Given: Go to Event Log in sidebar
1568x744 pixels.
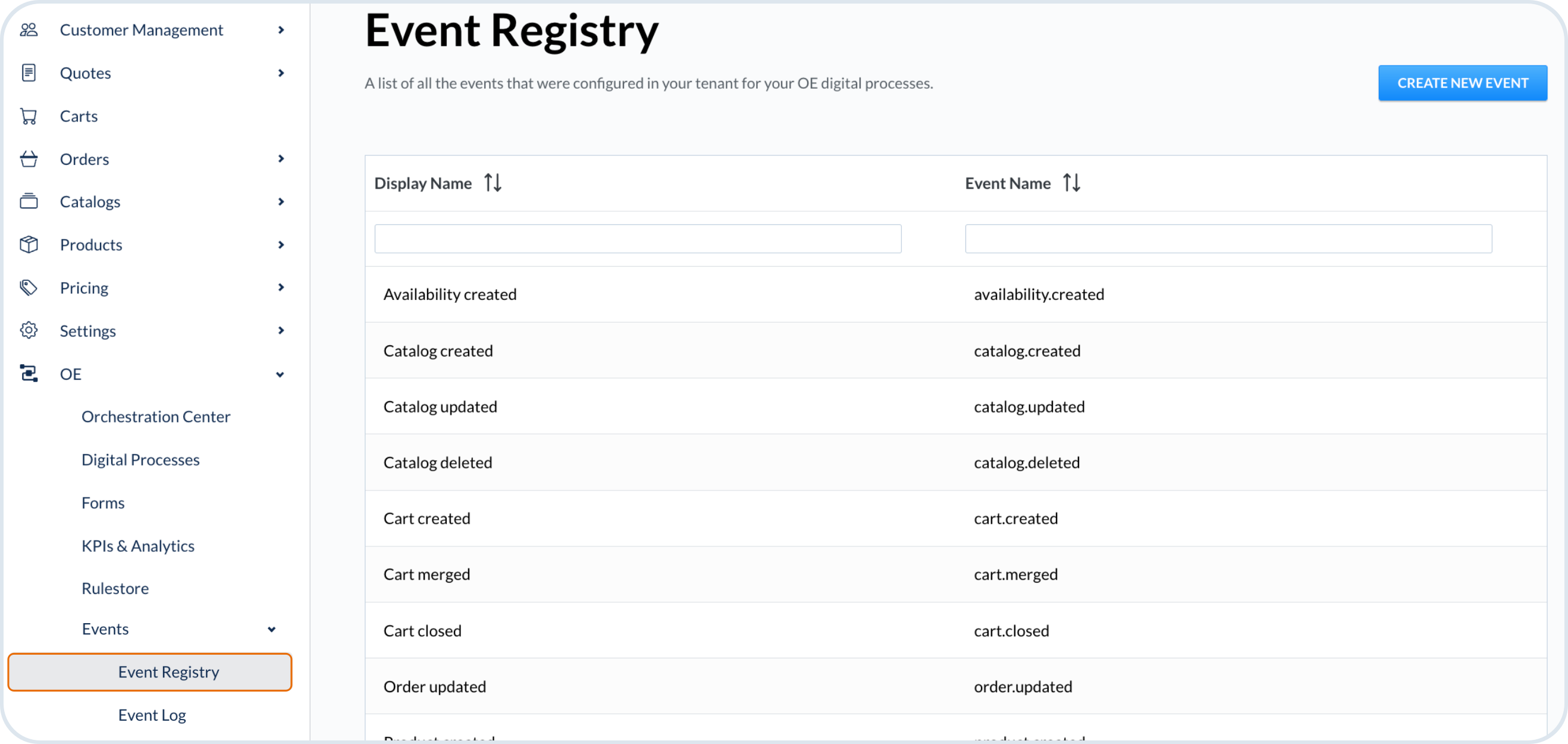Looking at the screenshot, I should coord(152,715).
